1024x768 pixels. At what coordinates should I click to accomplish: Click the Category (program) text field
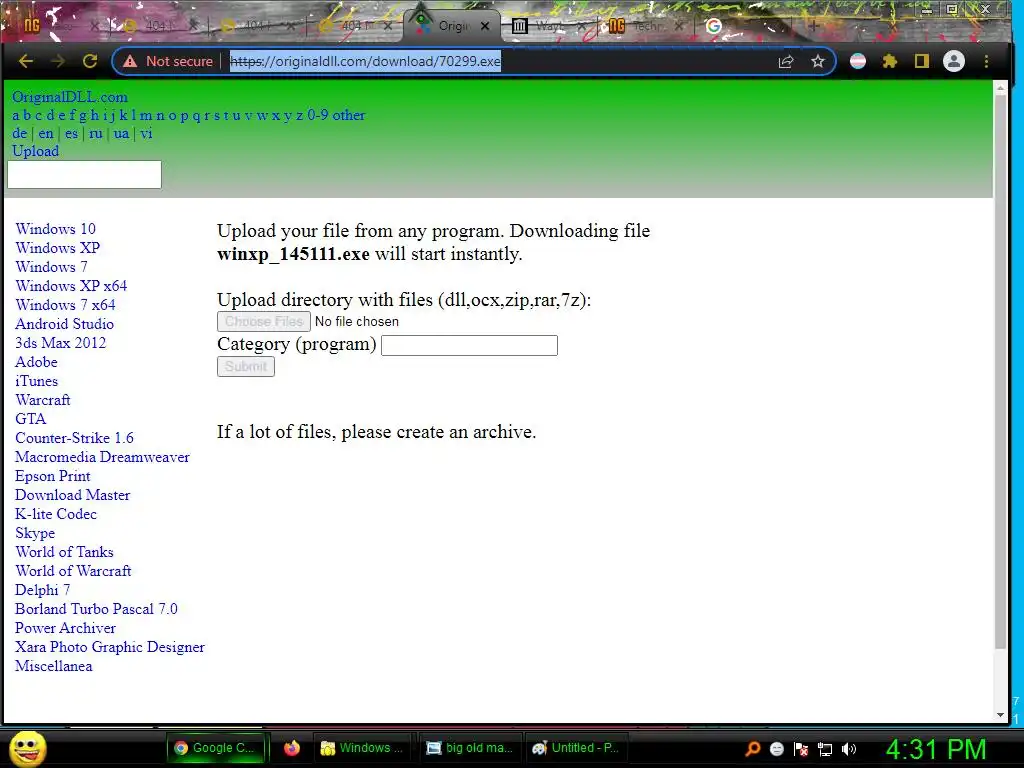click(x=469, y=345)
